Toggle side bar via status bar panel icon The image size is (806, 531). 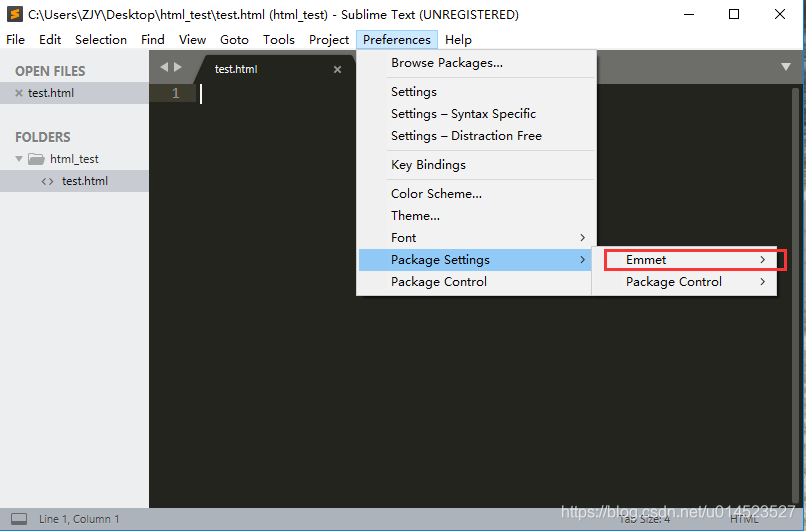19,519
